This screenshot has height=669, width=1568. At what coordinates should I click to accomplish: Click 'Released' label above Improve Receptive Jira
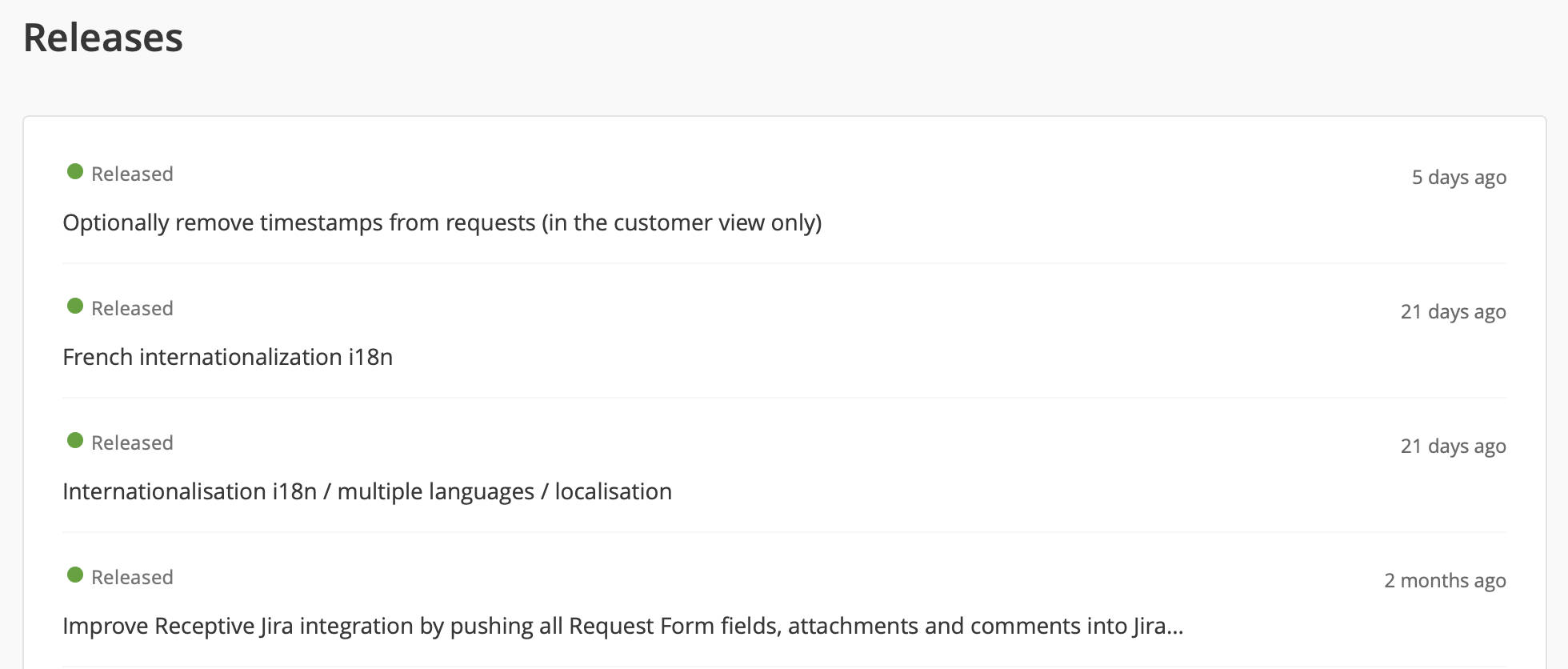[x=132, y=577]
